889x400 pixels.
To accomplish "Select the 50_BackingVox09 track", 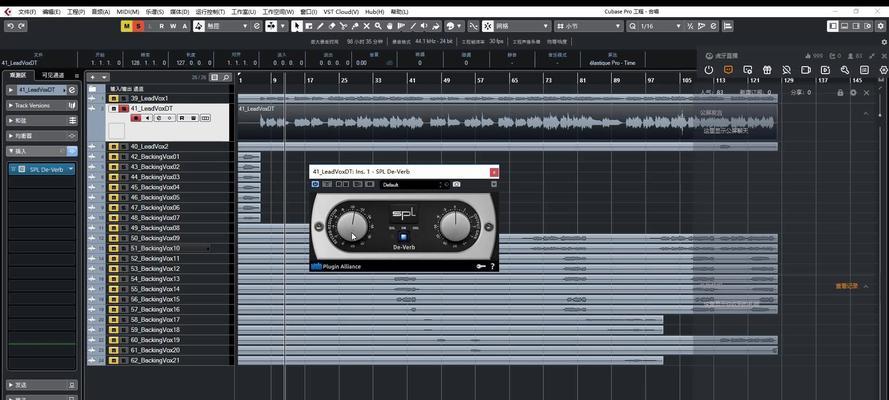I will tap(155, 238).
